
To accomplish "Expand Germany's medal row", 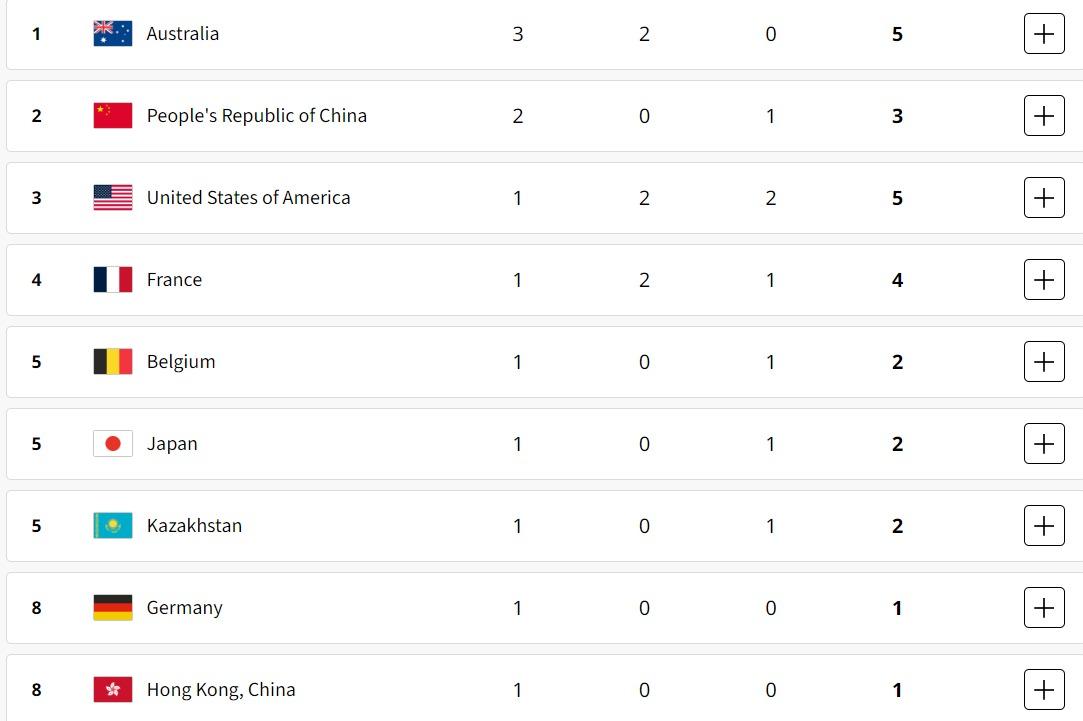I will (x=1044, y=608).
